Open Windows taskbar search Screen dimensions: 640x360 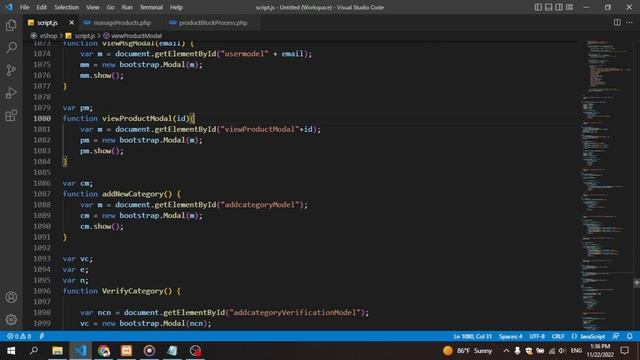(34, 351)
